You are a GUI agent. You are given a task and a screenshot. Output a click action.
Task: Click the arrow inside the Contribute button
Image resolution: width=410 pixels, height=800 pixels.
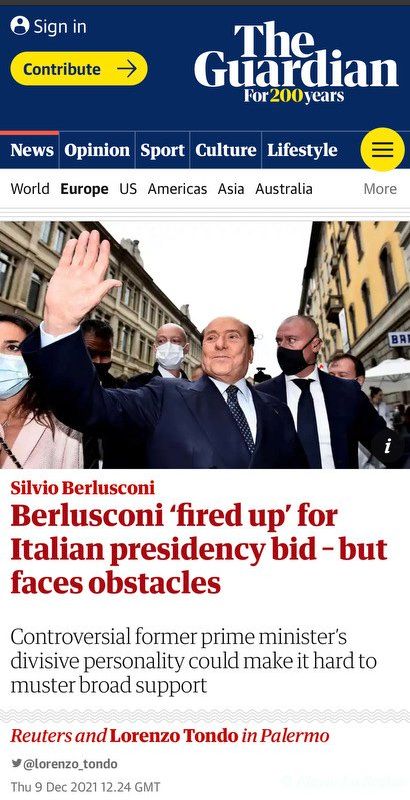(x=126, y=68)
